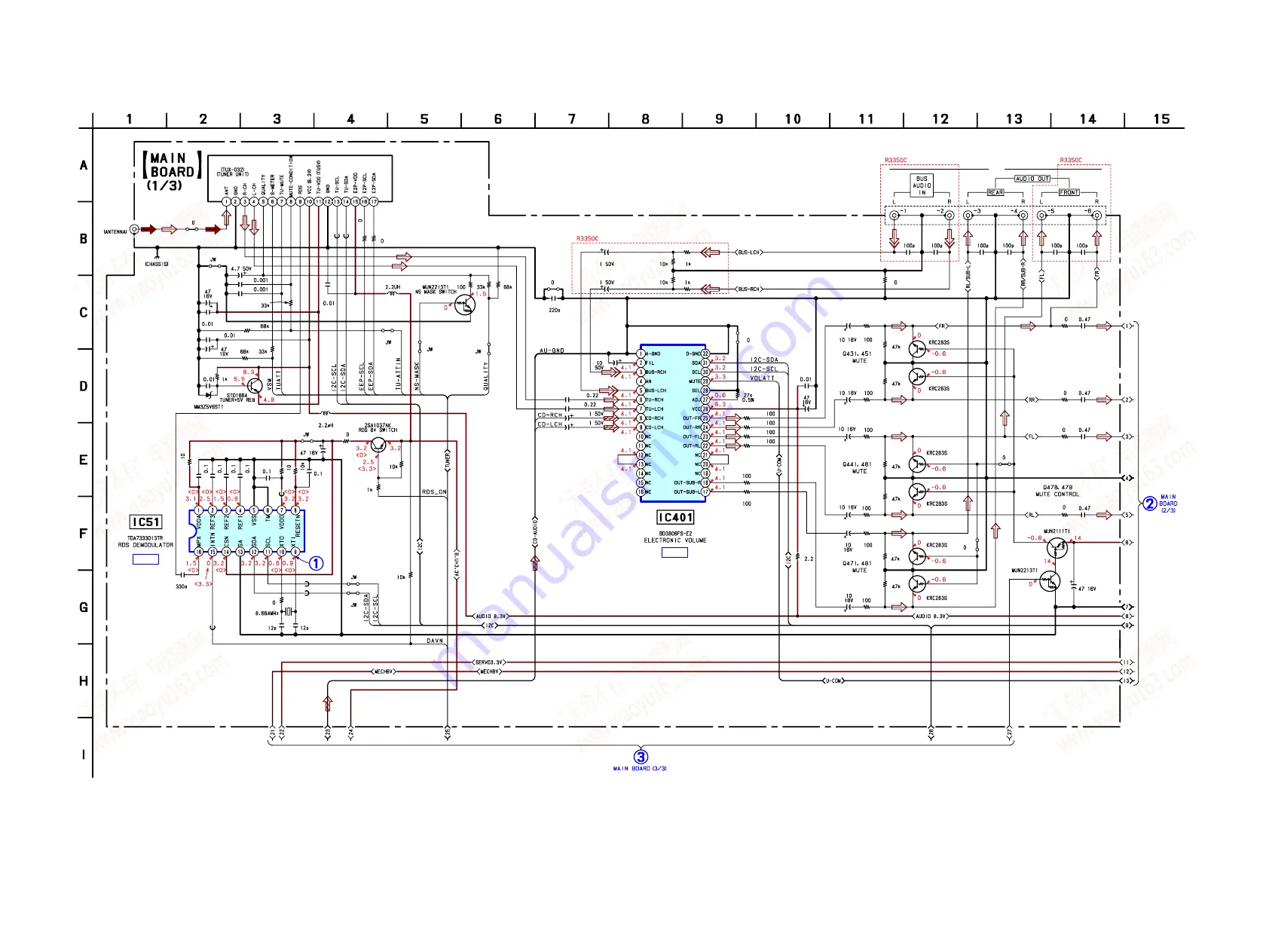Click the (TUX-032) TUNER UNIT label
Screen dimensions: 1266x952
click(232, 172)
